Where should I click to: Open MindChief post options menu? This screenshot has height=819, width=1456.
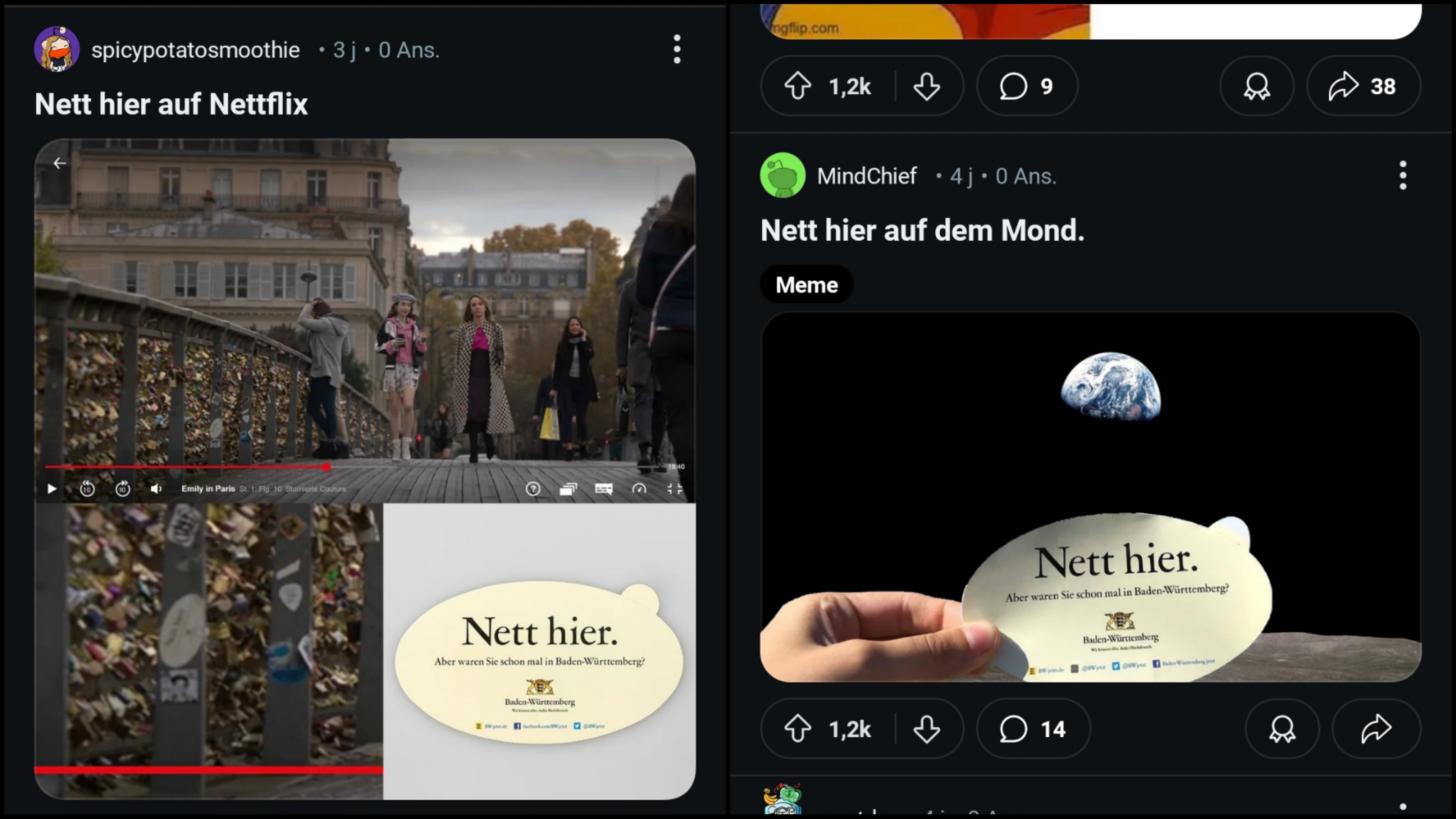coord(1402,175)
